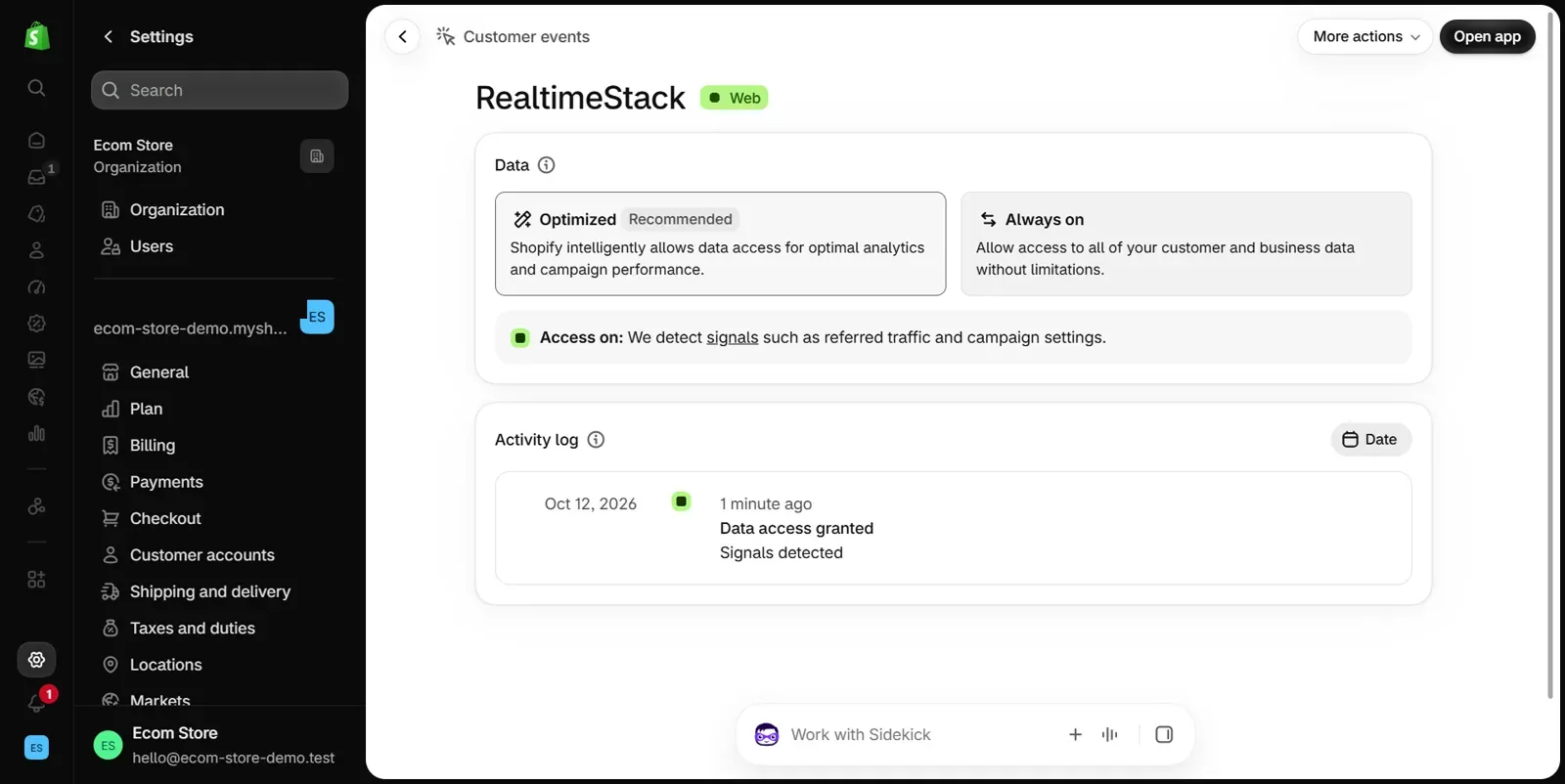Open the Products tag icon
The height and width of the screenshot is (784, 1565).
click(36, 214)
